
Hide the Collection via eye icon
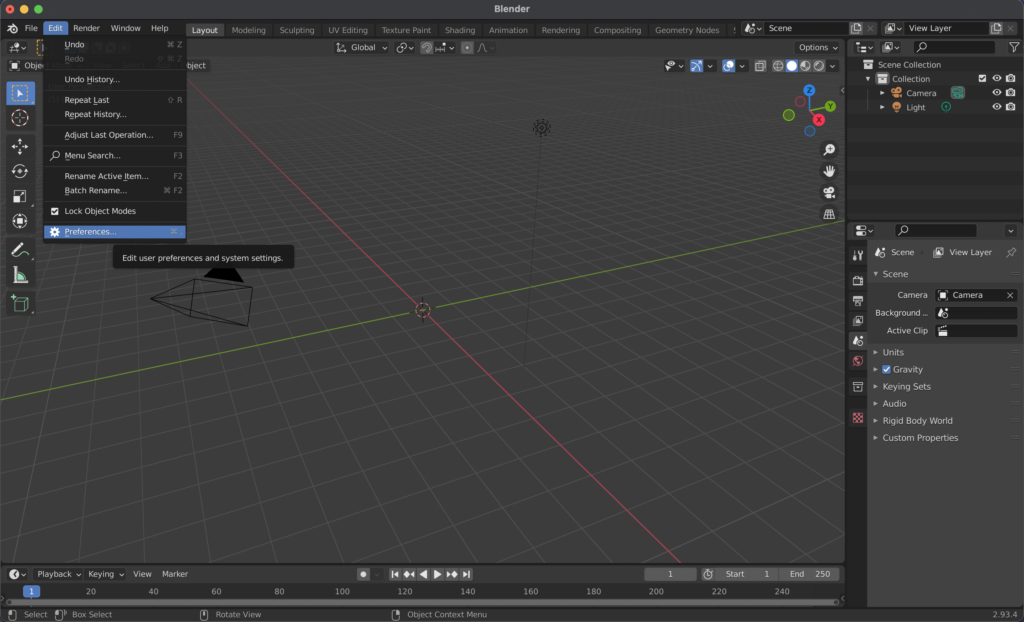coord(997,78)
